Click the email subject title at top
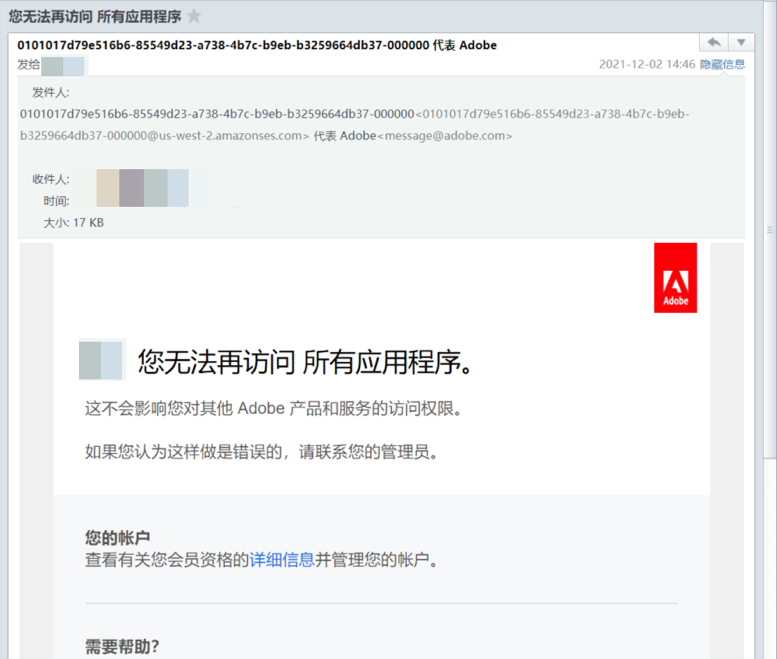This screenshot has width=777, height=659. 95,16
